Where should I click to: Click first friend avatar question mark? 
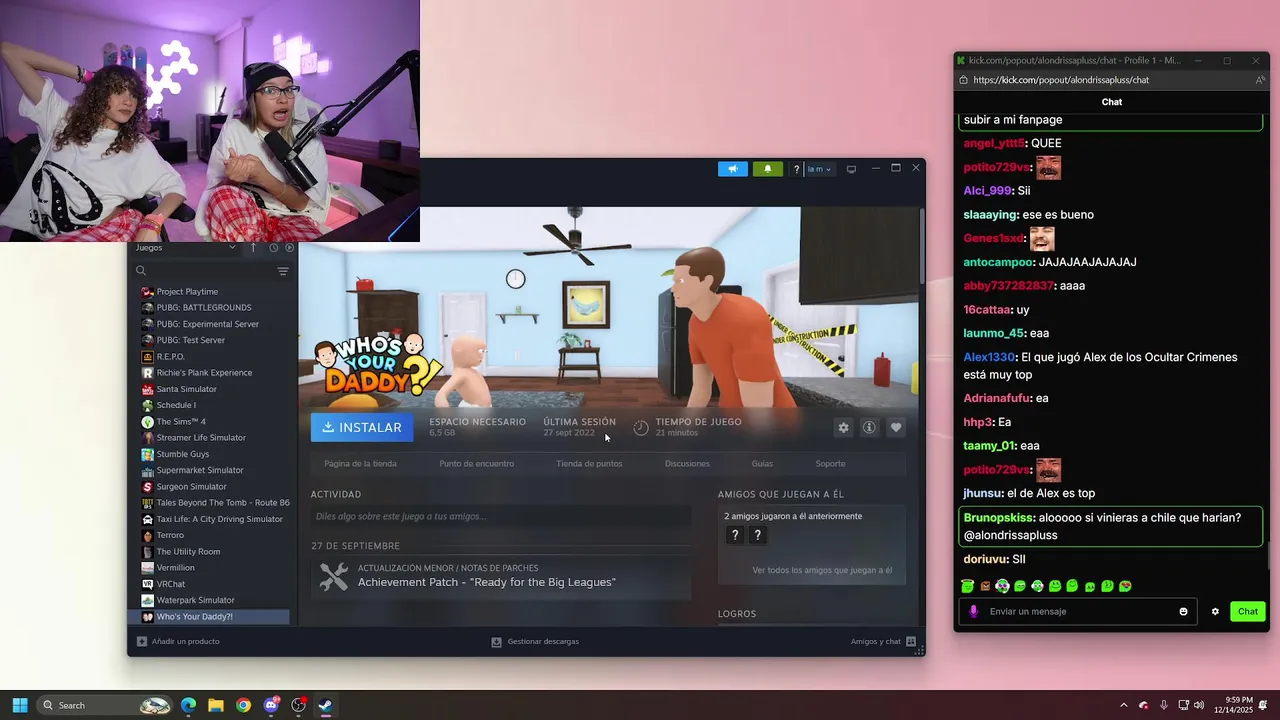735,536
